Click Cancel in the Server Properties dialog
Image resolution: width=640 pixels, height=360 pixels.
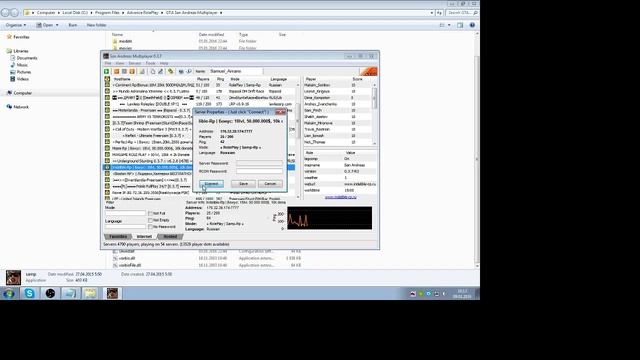(x=270, y=184)
